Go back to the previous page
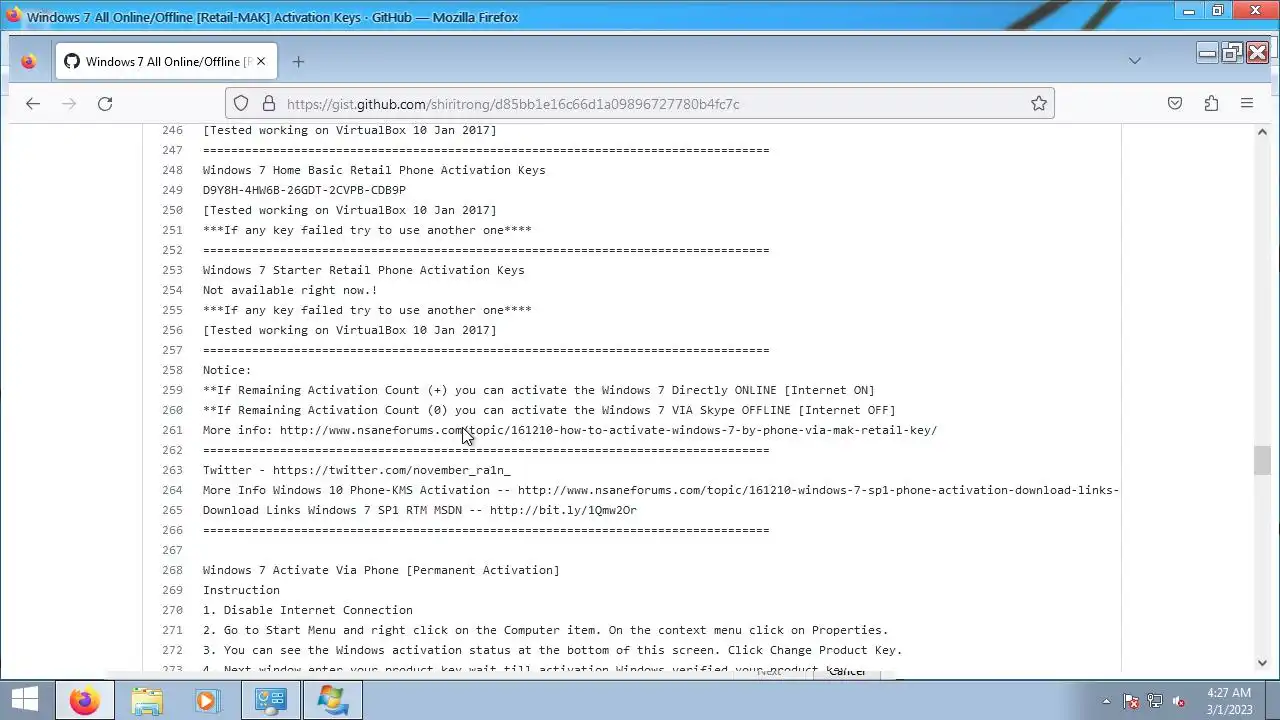The height and width of the screenshot is (720, 1280). pyautogui.click(x=33, y=103)
